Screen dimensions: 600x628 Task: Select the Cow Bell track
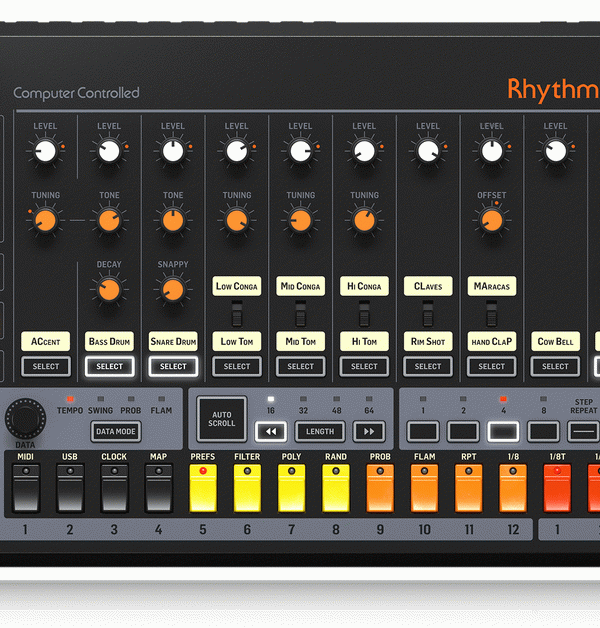tap(555, 366)
